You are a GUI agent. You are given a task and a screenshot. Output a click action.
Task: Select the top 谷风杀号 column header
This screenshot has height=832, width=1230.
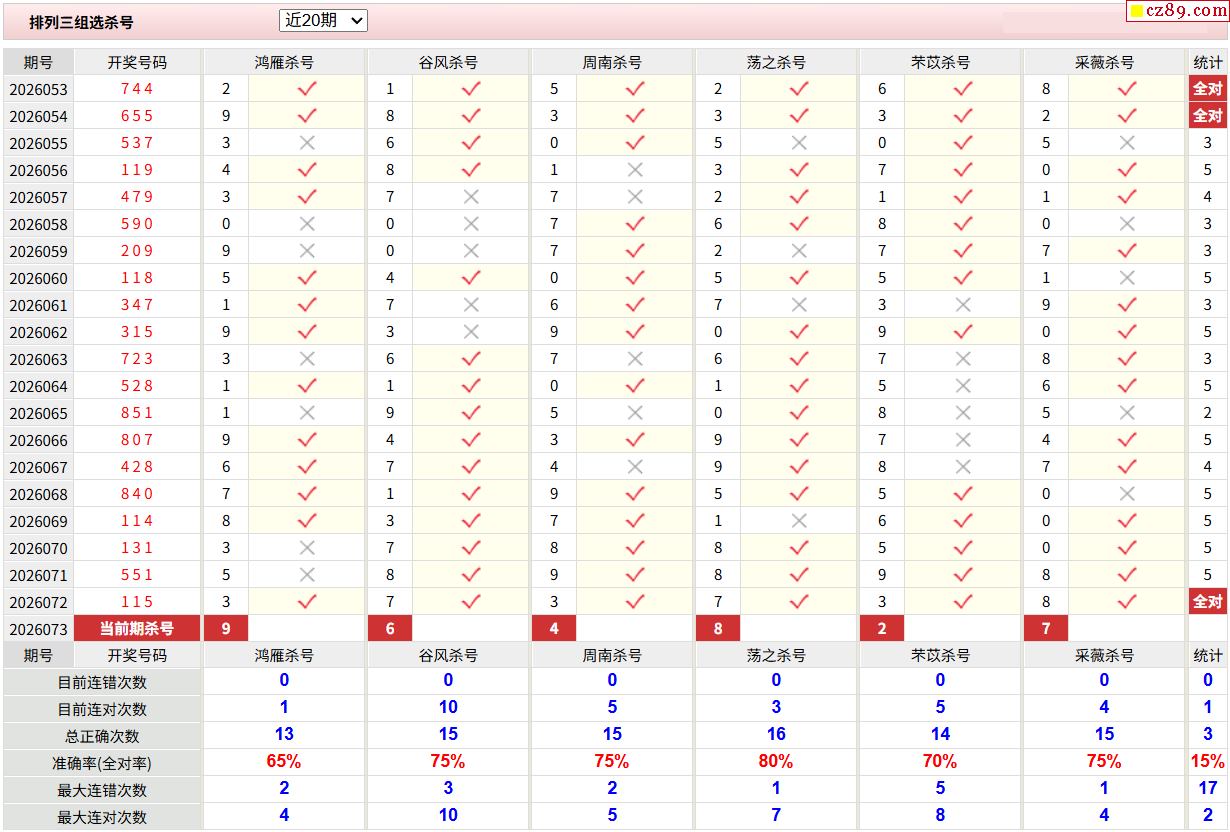click(448, 62)
